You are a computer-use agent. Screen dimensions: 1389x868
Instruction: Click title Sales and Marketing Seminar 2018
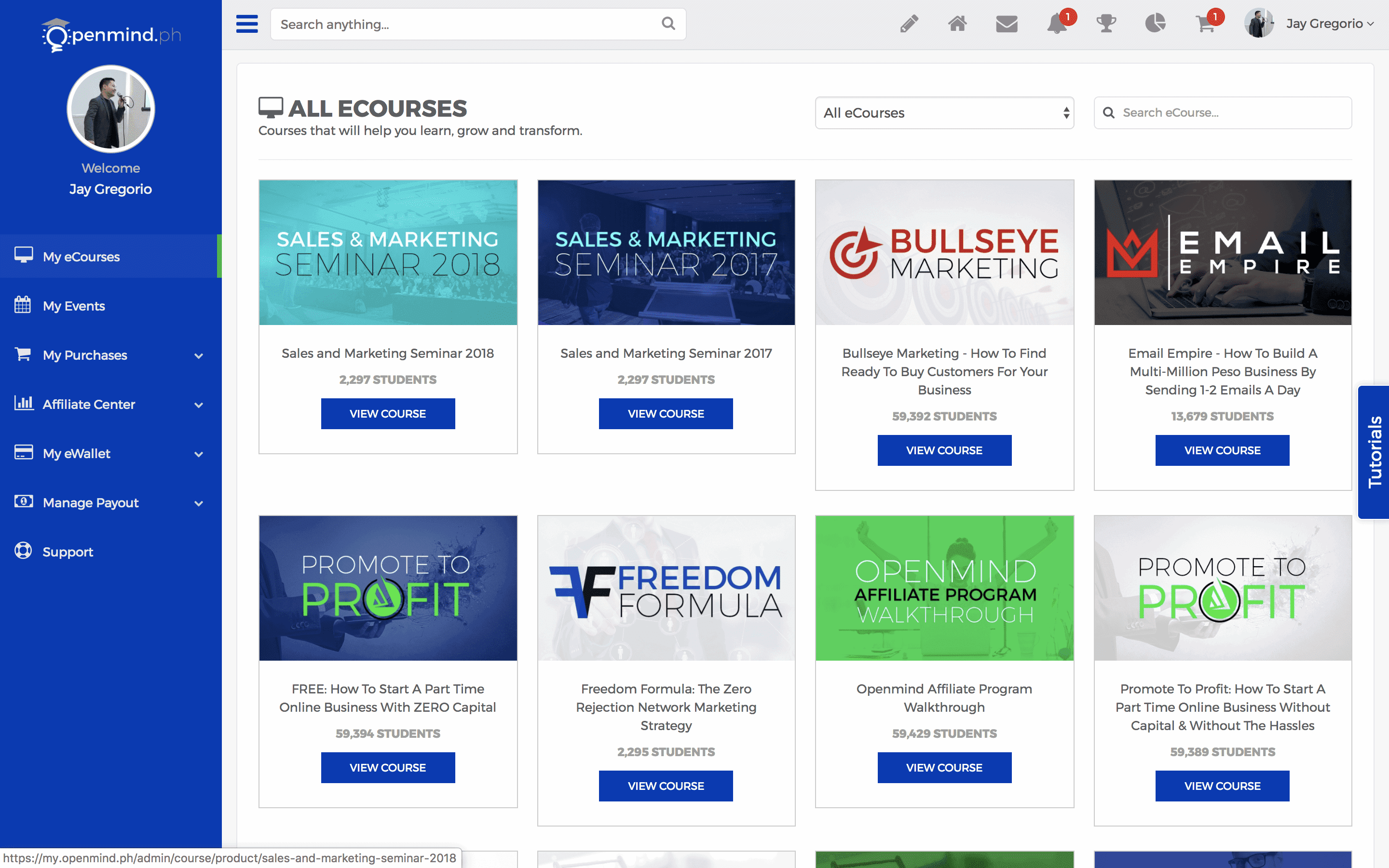388,353
